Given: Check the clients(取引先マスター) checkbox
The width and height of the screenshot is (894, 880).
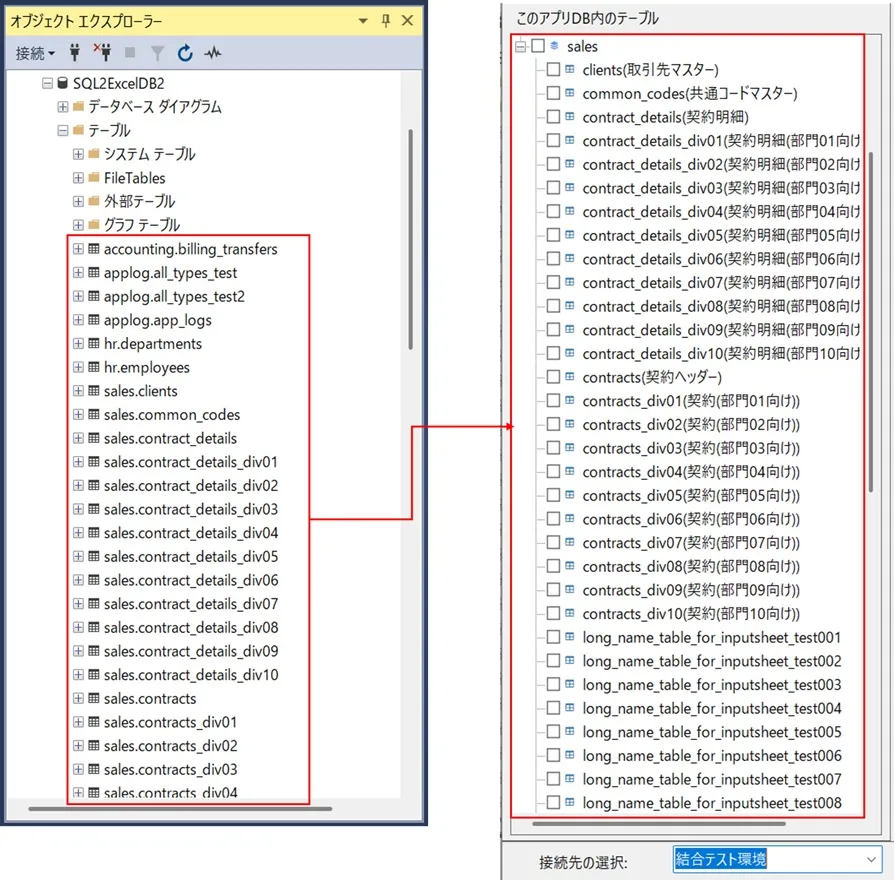Looking at the screenshot, I should pyautogui.click(x=553, y=70).
